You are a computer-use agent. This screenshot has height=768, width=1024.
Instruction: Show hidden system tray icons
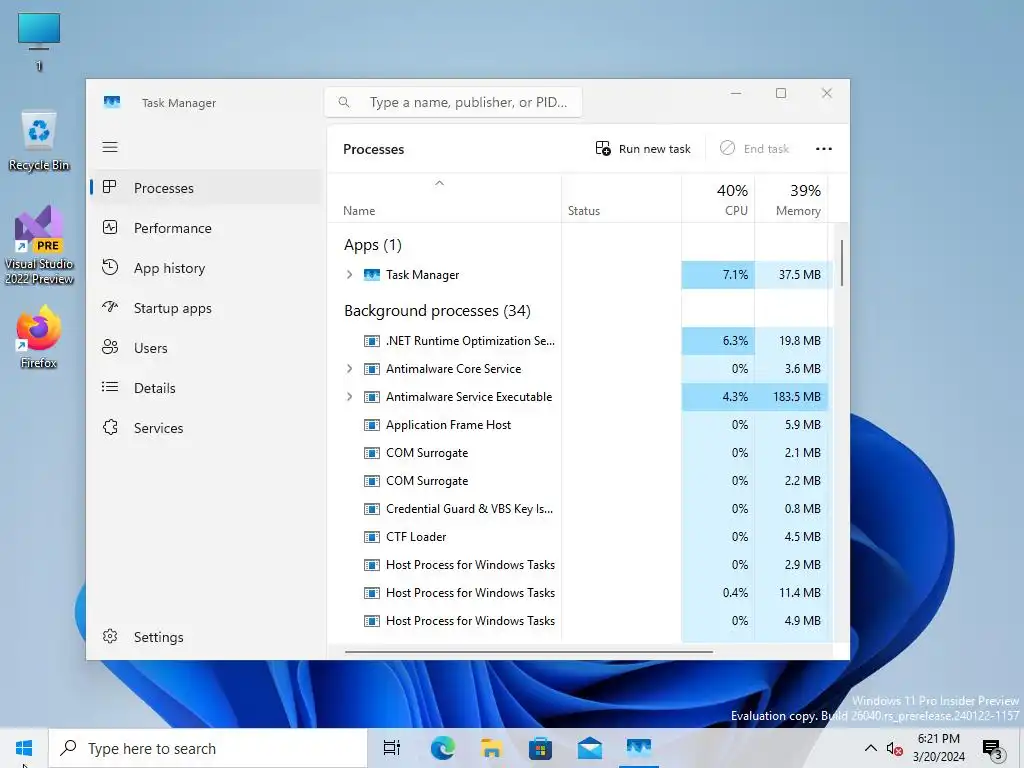[871, 748]
